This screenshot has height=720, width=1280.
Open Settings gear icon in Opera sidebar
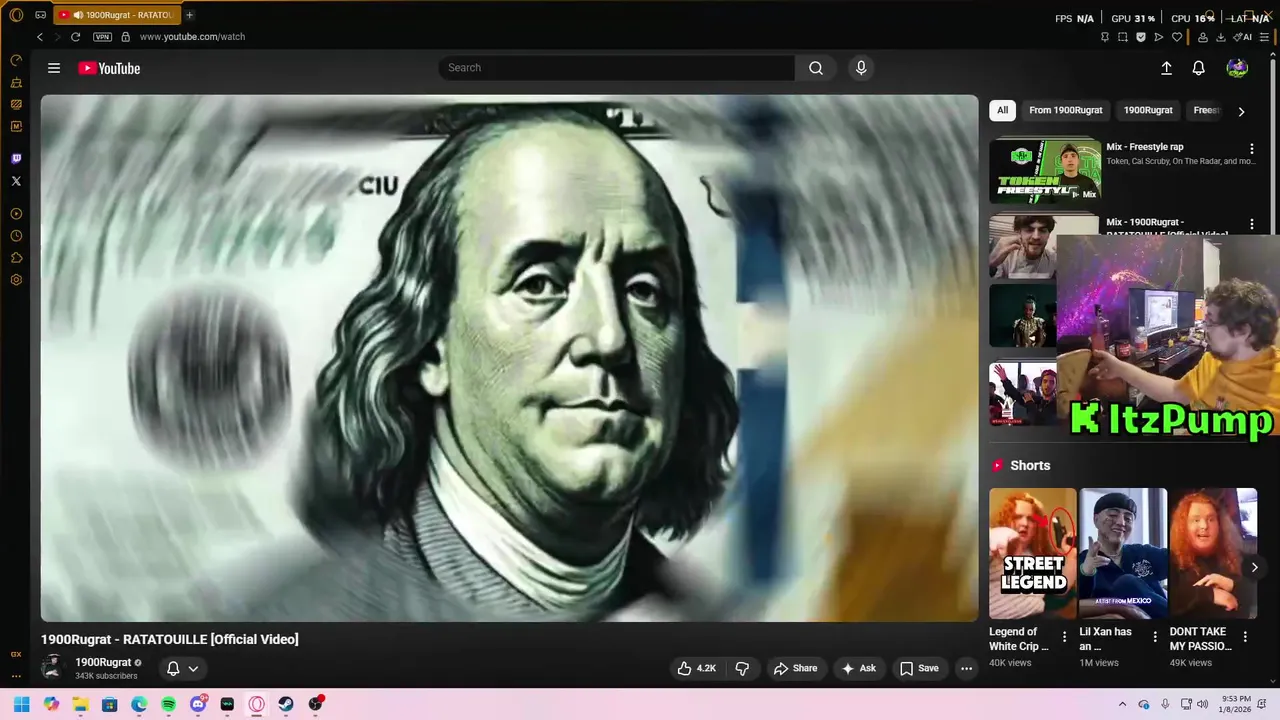pyautogui.click(x=16, y=280)
